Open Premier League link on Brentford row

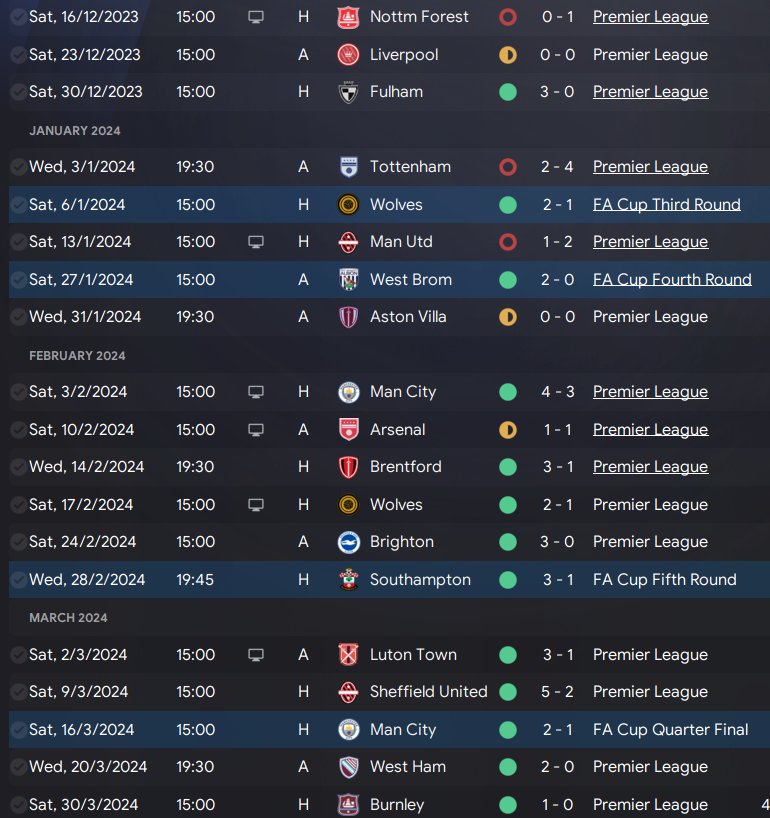tap(650, 467)
